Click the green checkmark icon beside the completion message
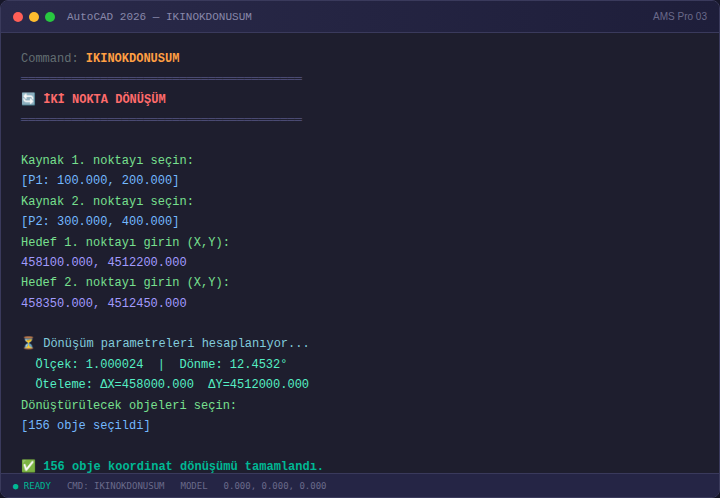The width and height of the screenshot is (720, 498). coord(28,466)
